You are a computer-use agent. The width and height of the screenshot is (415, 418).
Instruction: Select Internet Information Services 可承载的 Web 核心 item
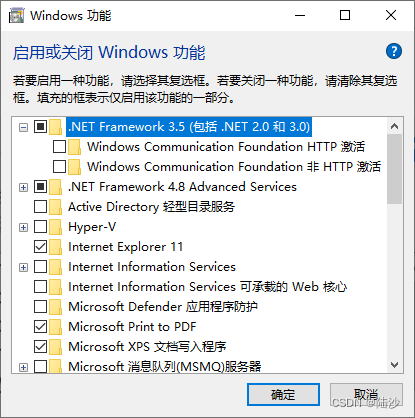207,287
